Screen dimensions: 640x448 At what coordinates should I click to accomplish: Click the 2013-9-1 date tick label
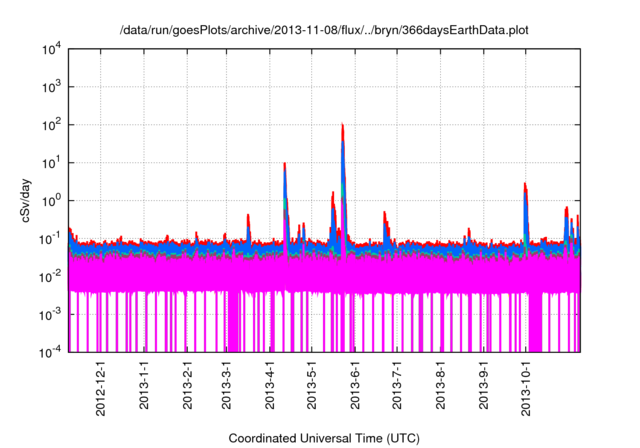coord(483,385)
